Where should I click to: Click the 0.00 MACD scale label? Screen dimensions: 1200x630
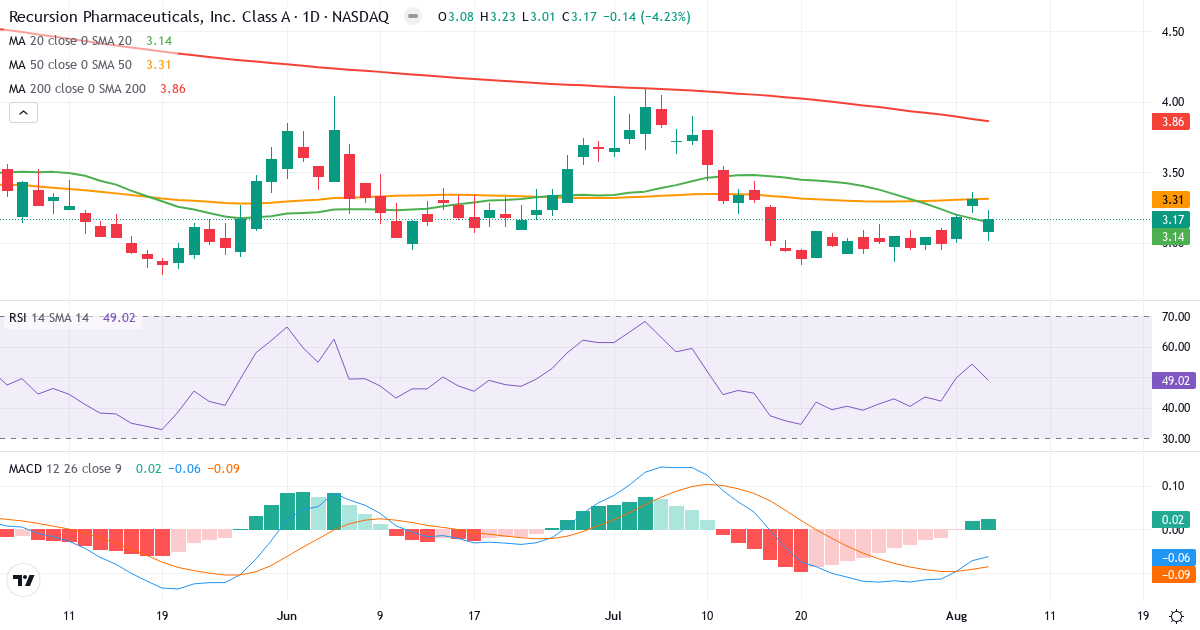(1173, 530)
